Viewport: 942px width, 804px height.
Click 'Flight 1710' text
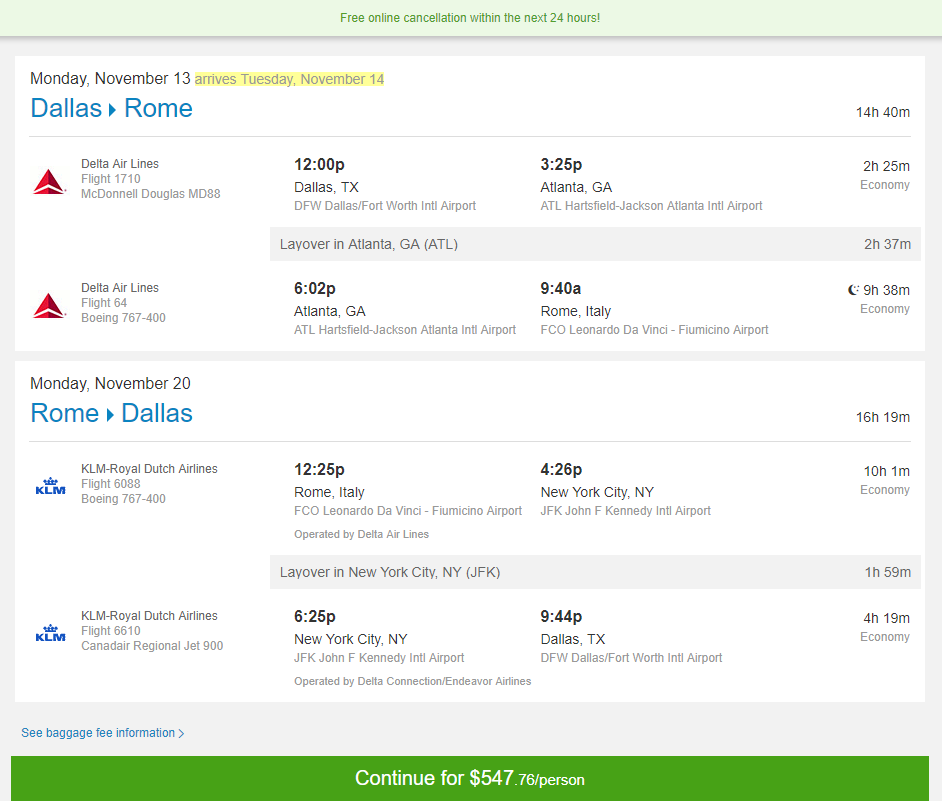pos(111,179)
